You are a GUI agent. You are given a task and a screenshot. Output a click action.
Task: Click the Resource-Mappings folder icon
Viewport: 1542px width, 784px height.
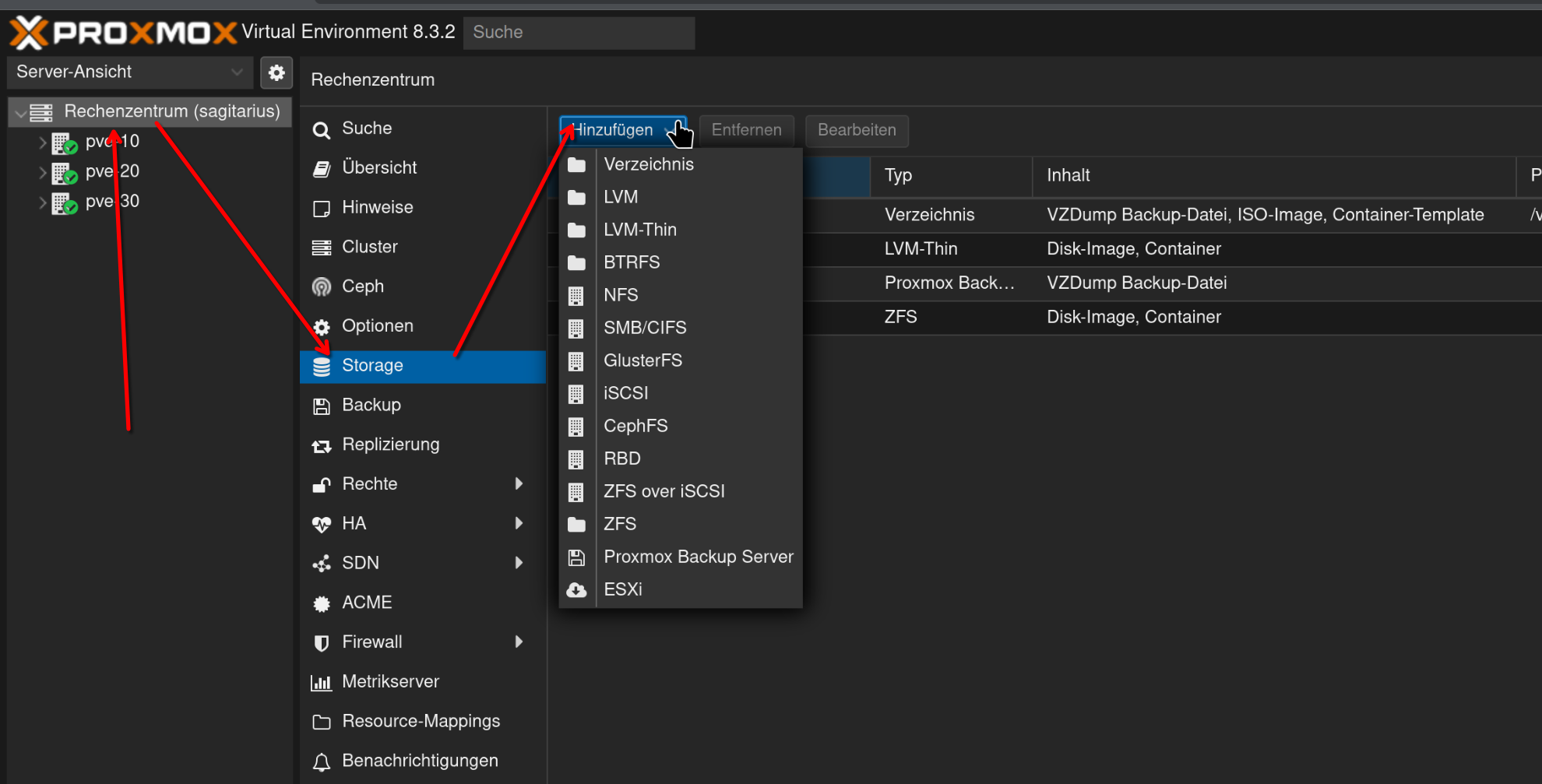click(x=322, y=722)
